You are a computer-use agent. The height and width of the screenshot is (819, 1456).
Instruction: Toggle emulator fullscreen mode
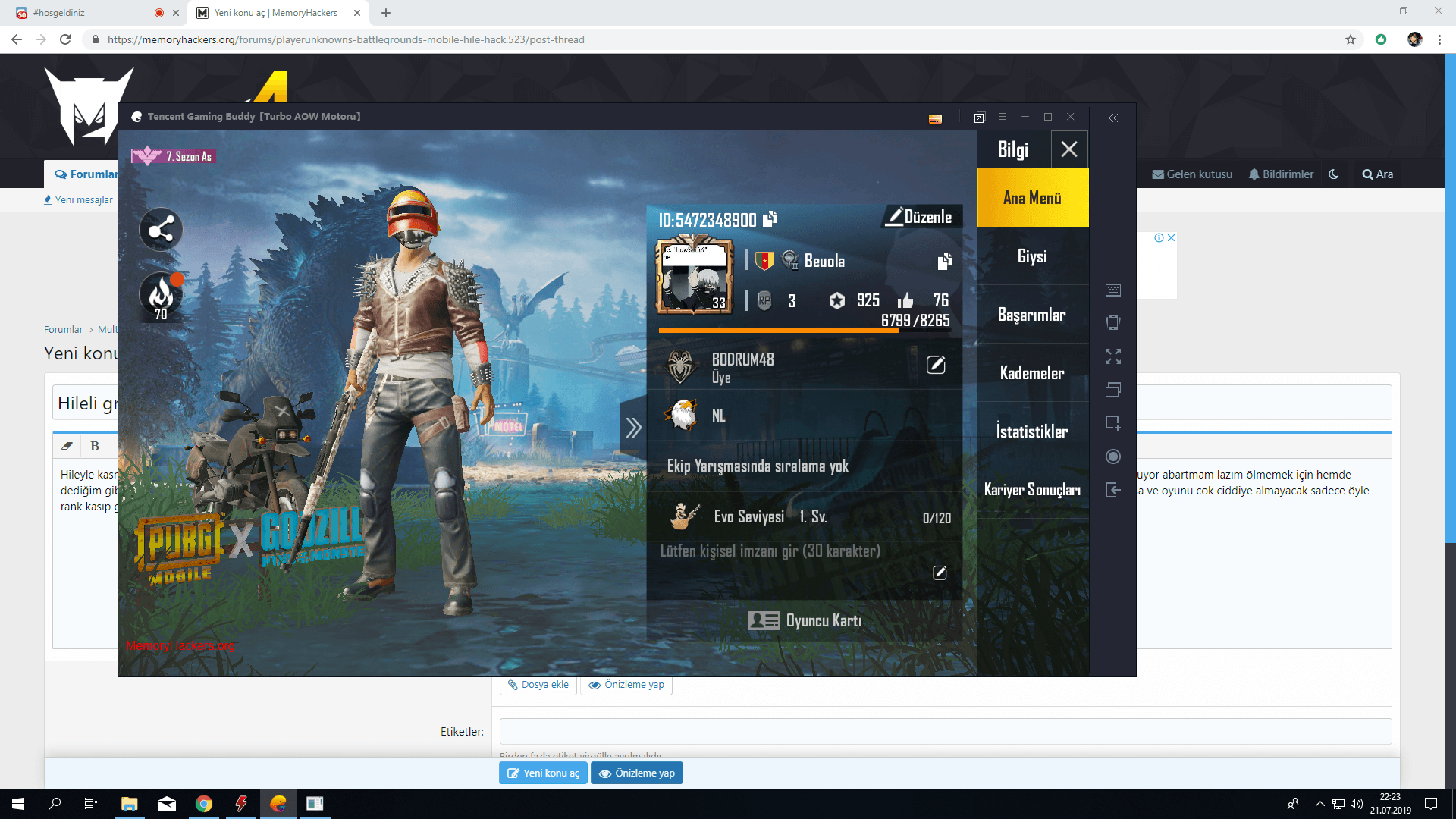coord(1113,356)
